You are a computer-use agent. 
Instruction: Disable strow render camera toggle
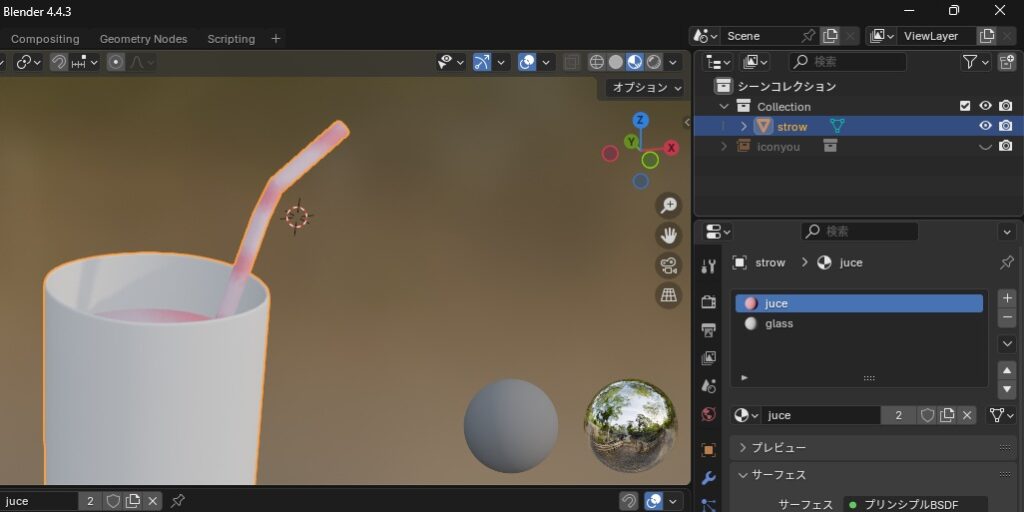click(1006, 126)
